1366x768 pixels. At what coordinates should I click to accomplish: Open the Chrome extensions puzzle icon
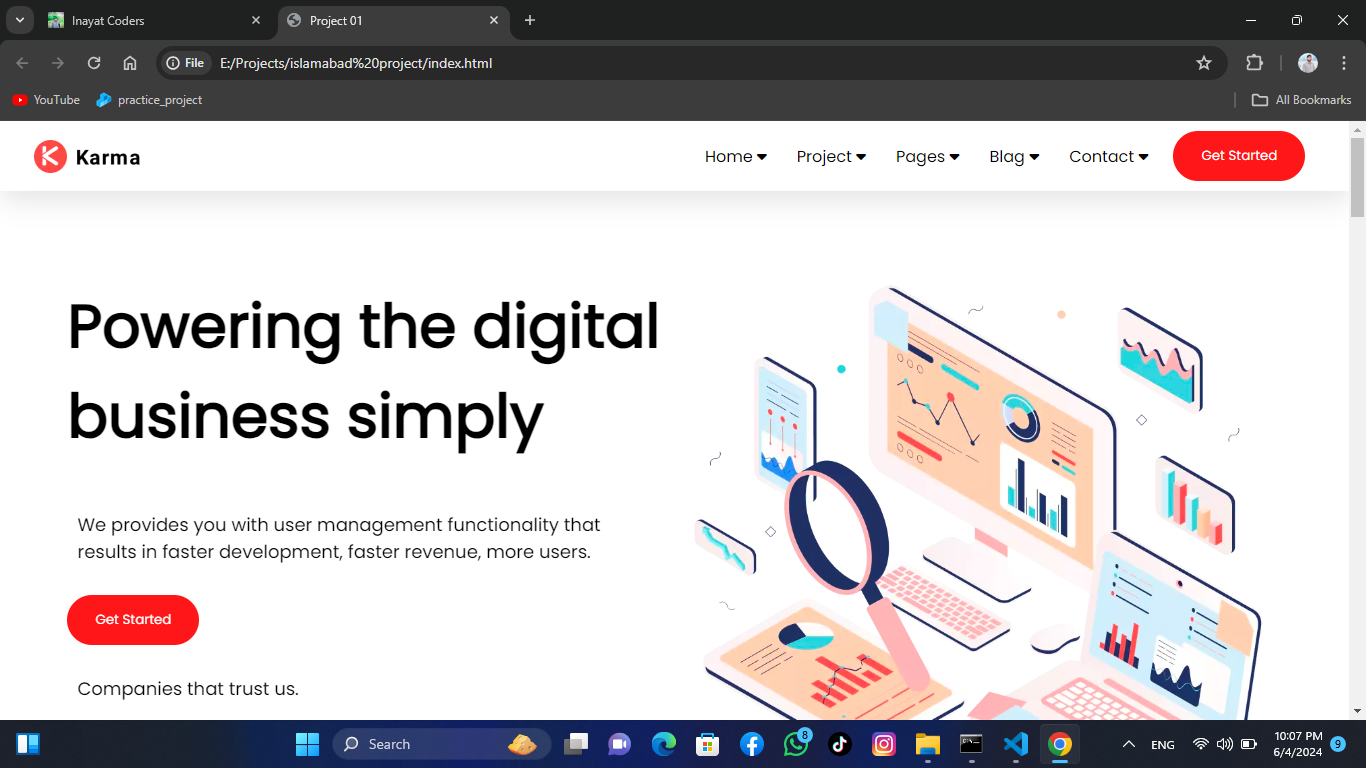click(1254, 63)
